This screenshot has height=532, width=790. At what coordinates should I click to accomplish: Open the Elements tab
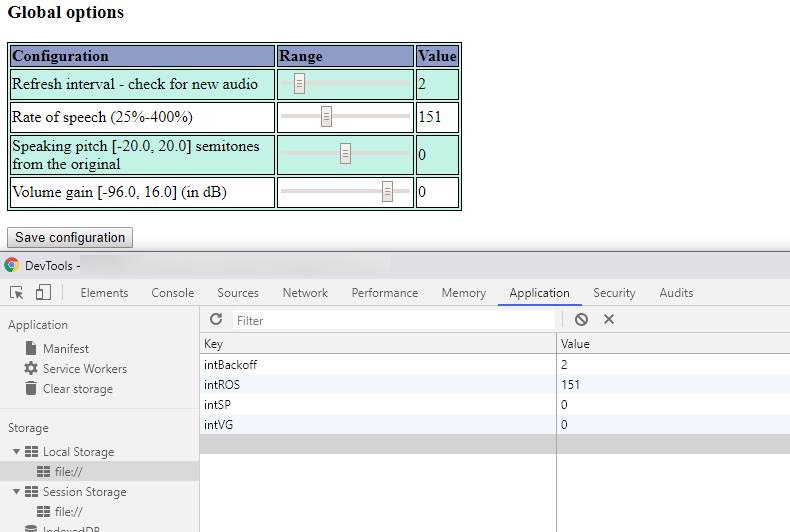click(104, 293)
